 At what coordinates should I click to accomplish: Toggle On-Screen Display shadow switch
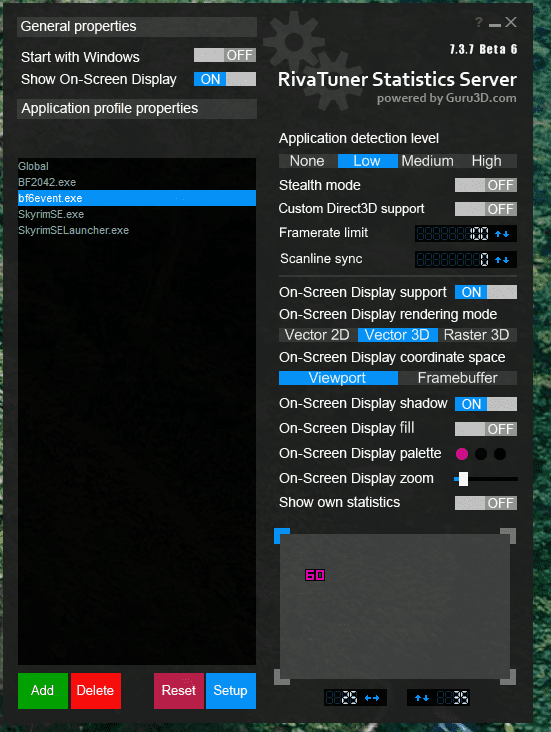(486, 404)
